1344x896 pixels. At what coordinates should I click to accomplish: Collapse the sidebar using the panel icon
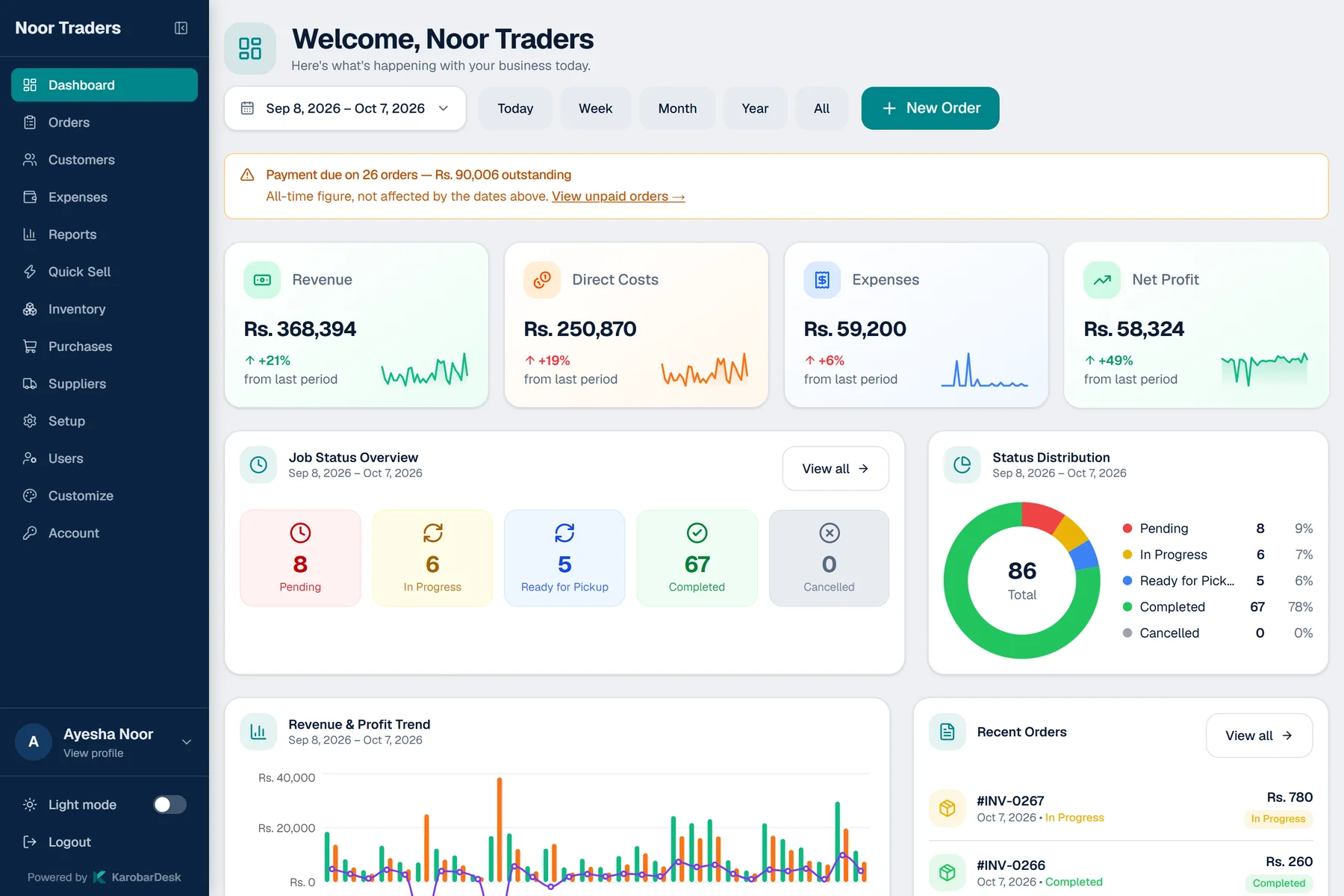pyautogui.click(x=181, y=28)
